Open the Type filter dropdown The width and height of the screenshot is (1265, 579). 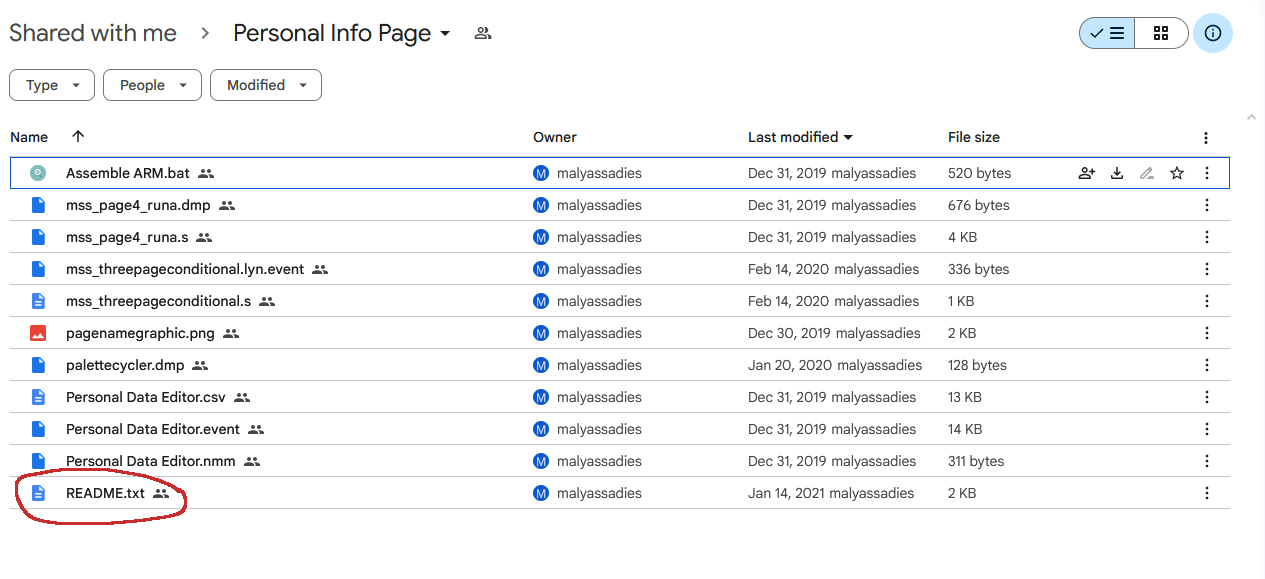(x=52, y=85)
